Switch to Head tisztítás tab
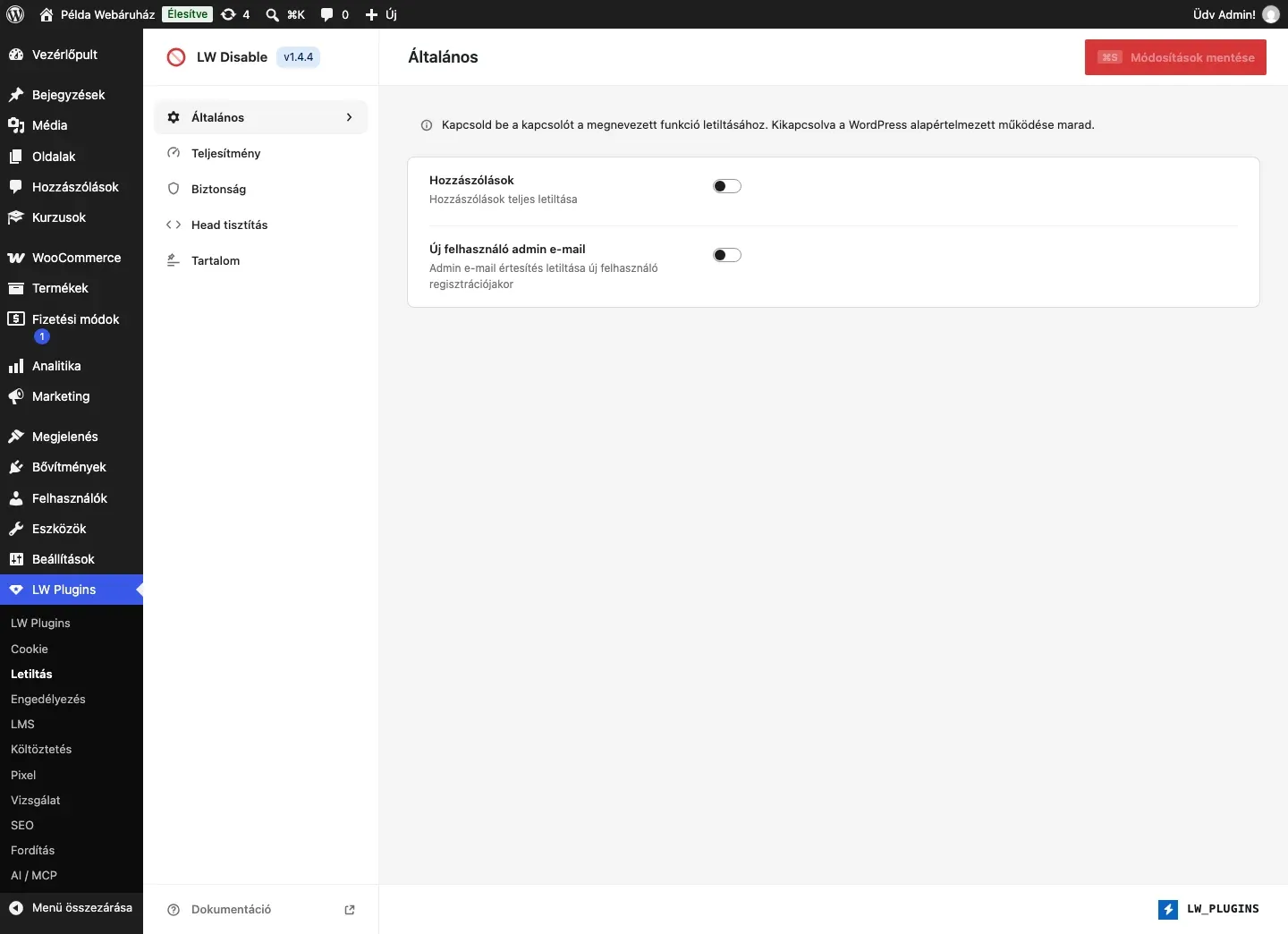Image resolution: width=1288 pixels, height=934 pixels. (261, 225)
